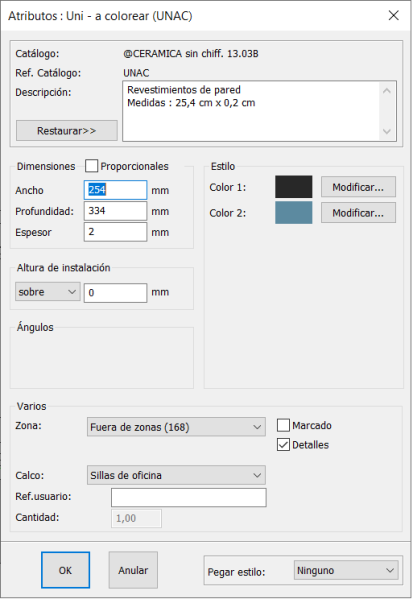Open the sobre installation height dropdown
The height and width of the screenshot is (599, 413).
[48, 292]
